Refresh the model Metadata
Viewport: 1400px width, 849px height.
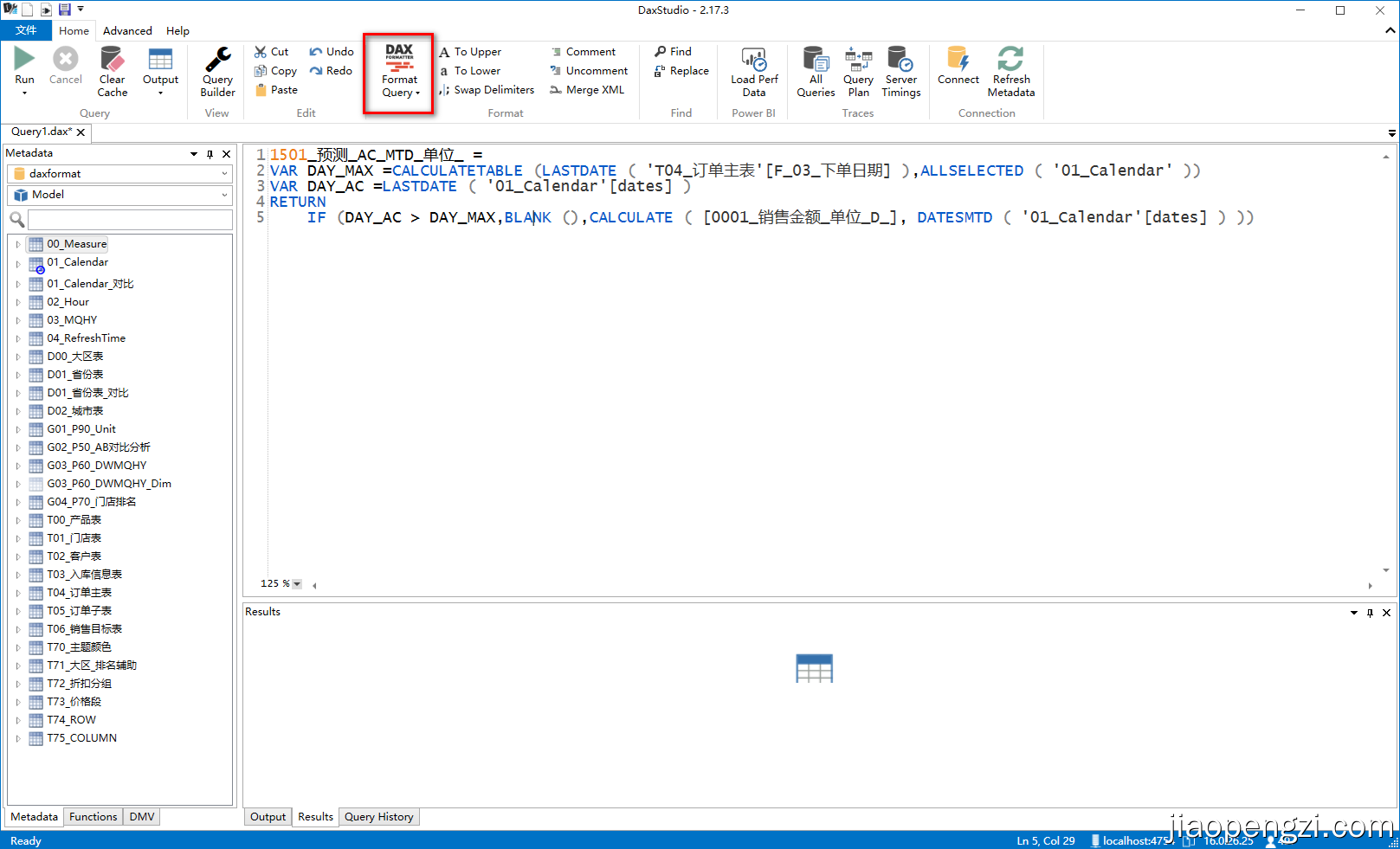[1011, 71]
